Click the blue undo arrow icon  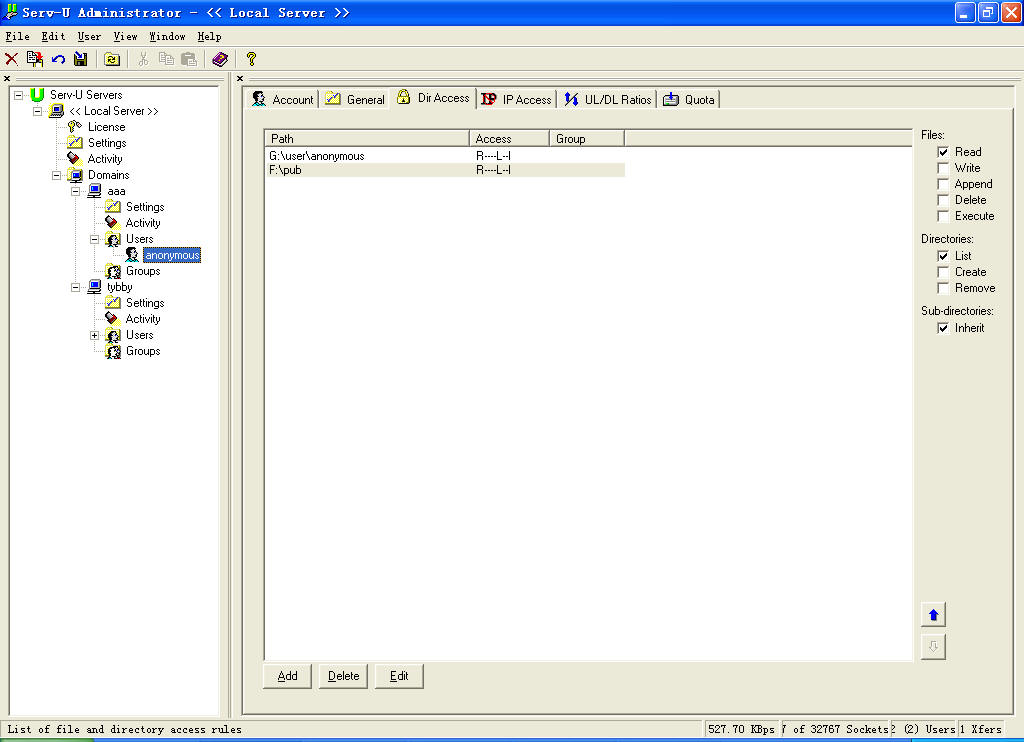(58, 60)
